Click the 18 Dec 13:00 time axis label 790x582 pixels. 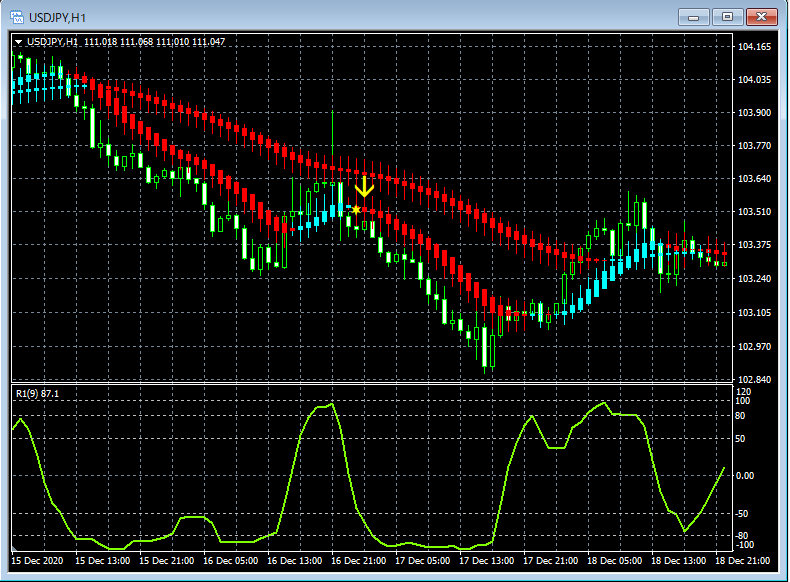(x=678, y=560)
